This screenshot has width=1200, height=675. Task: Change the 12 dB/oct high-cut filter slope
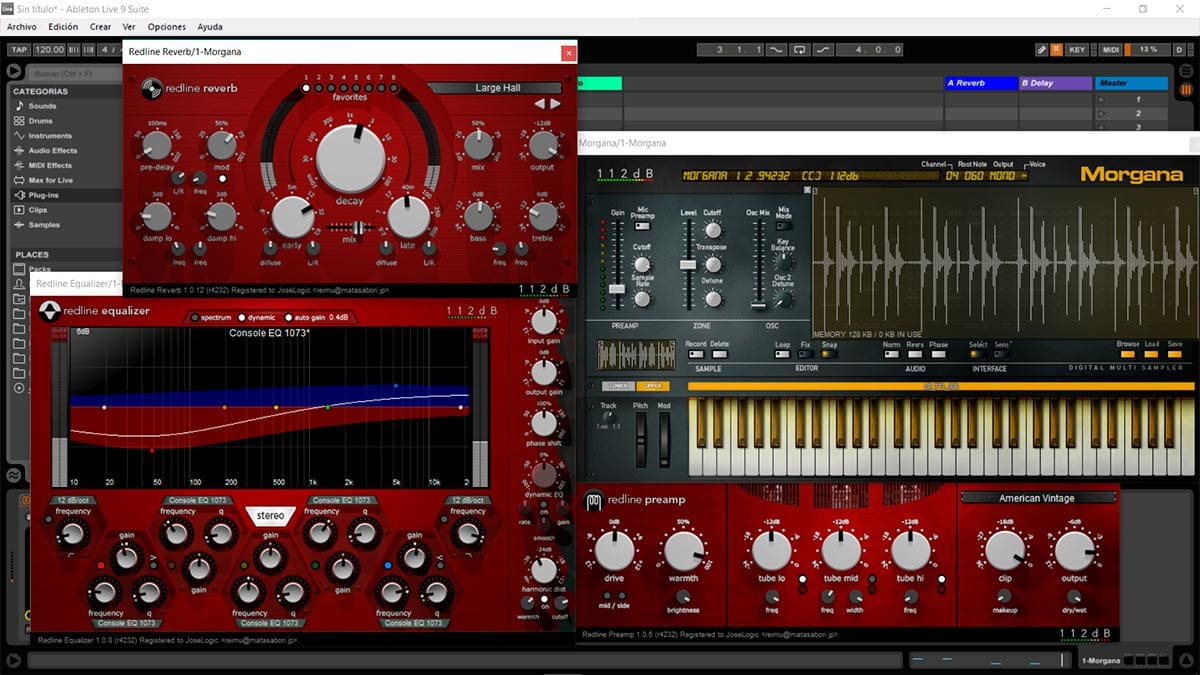pyautogui.click(x=467, y=500)
